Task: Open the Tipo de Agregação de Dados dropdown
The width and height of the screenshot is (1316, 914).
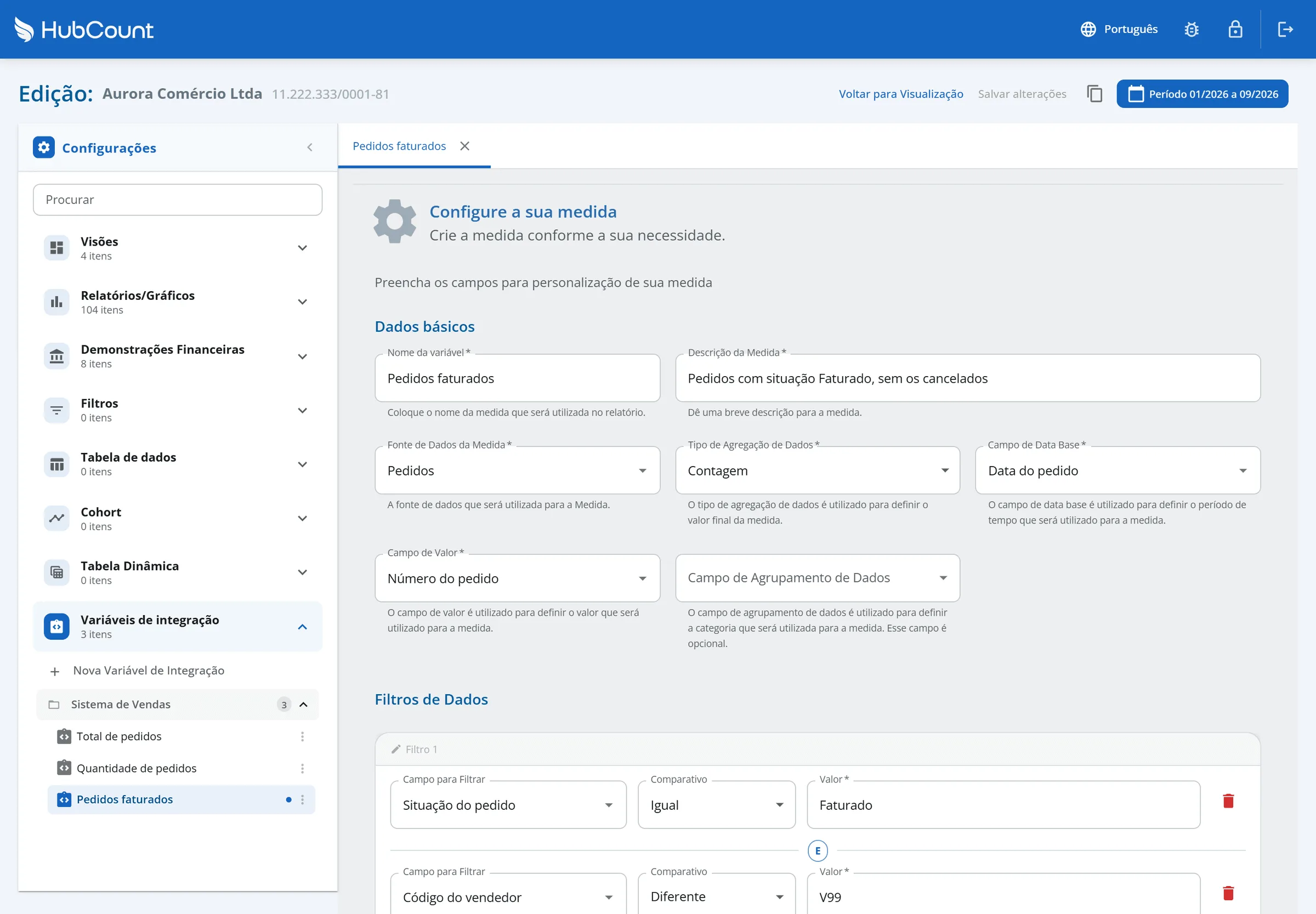Action: 817,471
